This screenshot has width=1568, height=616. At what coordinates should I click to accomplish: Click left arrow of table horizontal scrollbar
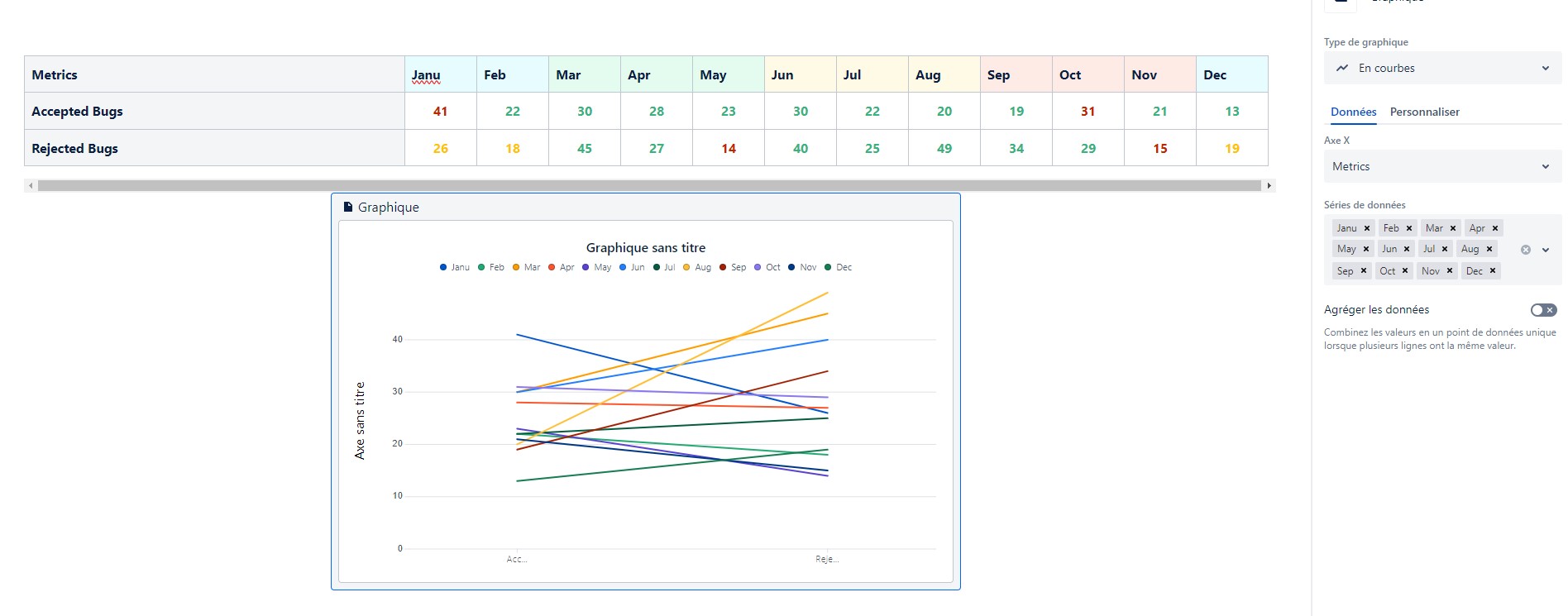point(31,185)
